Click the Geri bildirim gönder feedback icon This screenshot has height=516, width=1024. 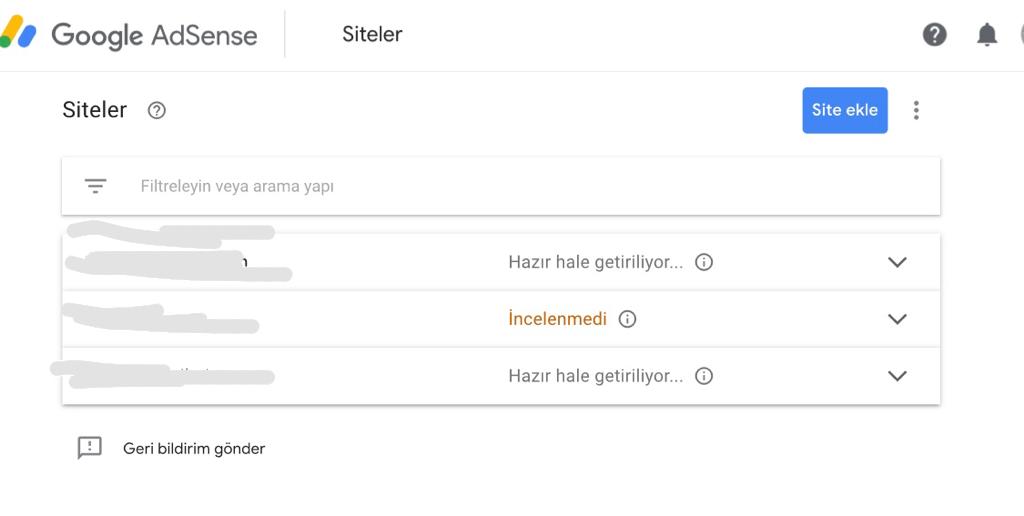[x=89, y=448]
